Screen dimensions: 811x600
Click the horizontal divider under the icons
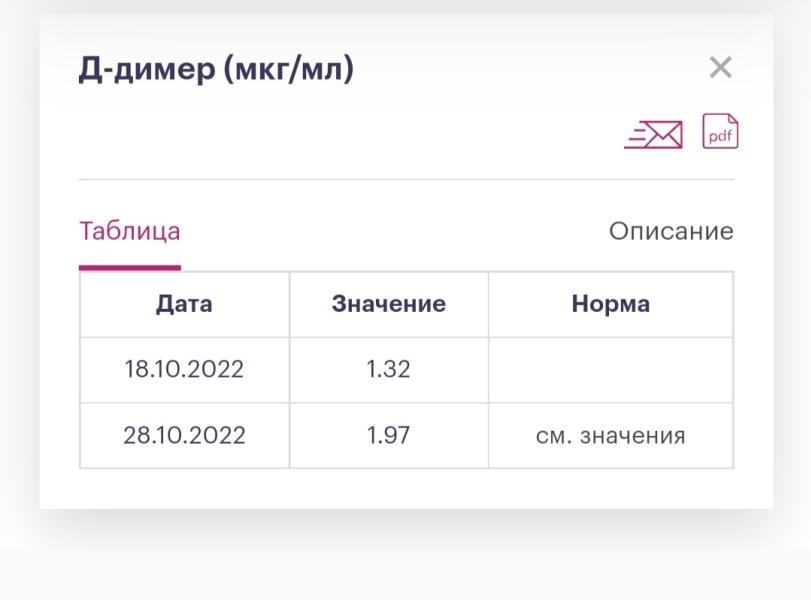(406, 179)
